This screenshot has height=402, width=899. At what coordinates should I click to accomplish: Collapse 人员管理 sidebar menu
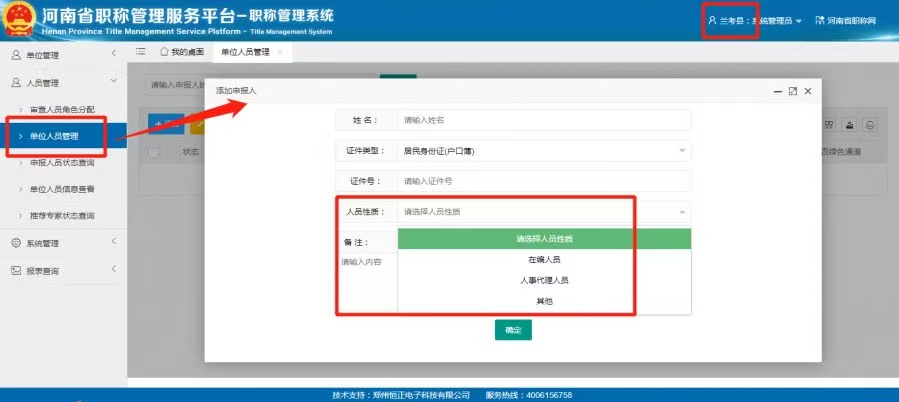63,83
